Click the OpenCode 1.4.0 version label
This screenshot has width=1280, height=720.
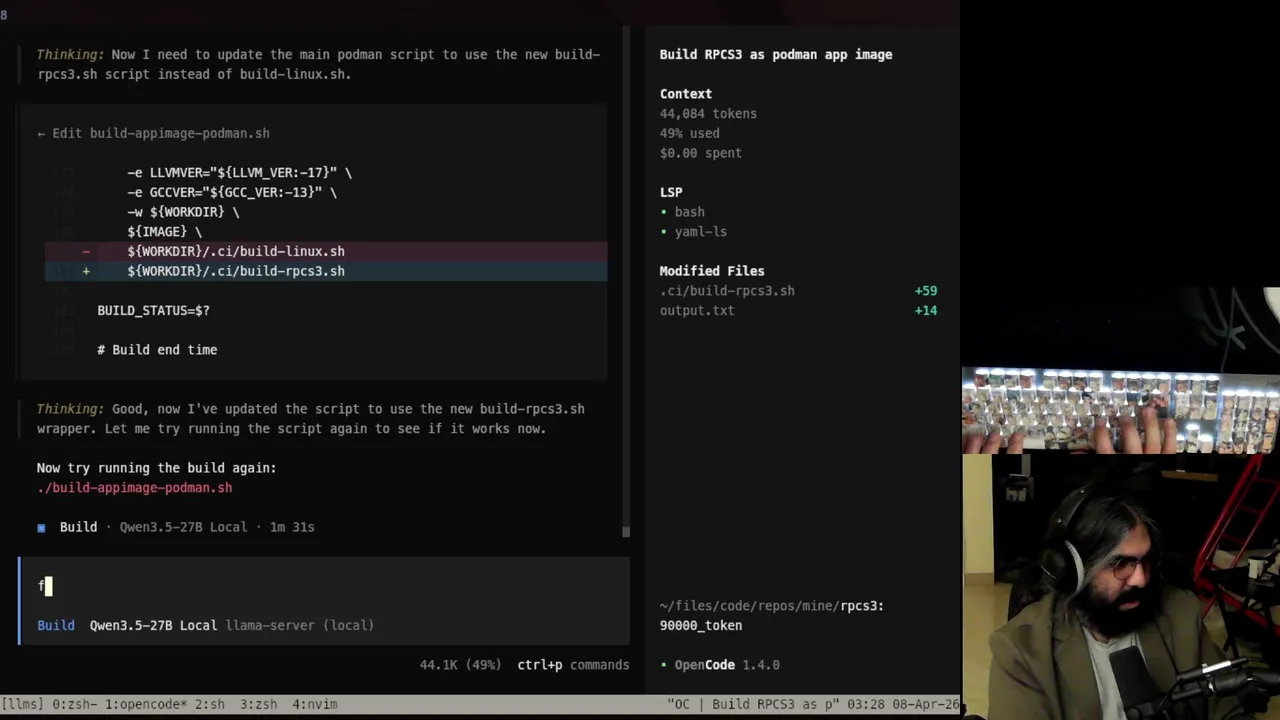[727, 665]
